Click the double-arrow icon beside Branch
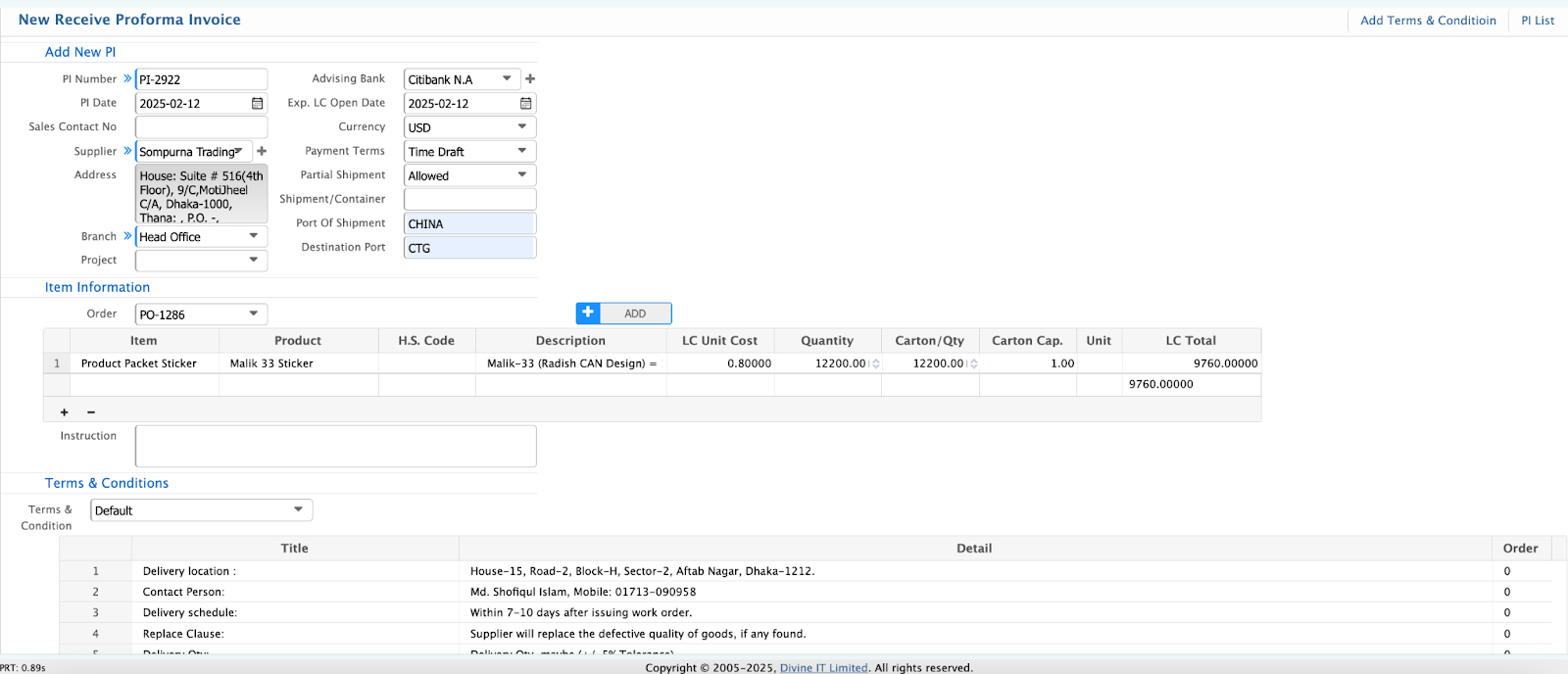1568x674 pixels. click(127, 236)
